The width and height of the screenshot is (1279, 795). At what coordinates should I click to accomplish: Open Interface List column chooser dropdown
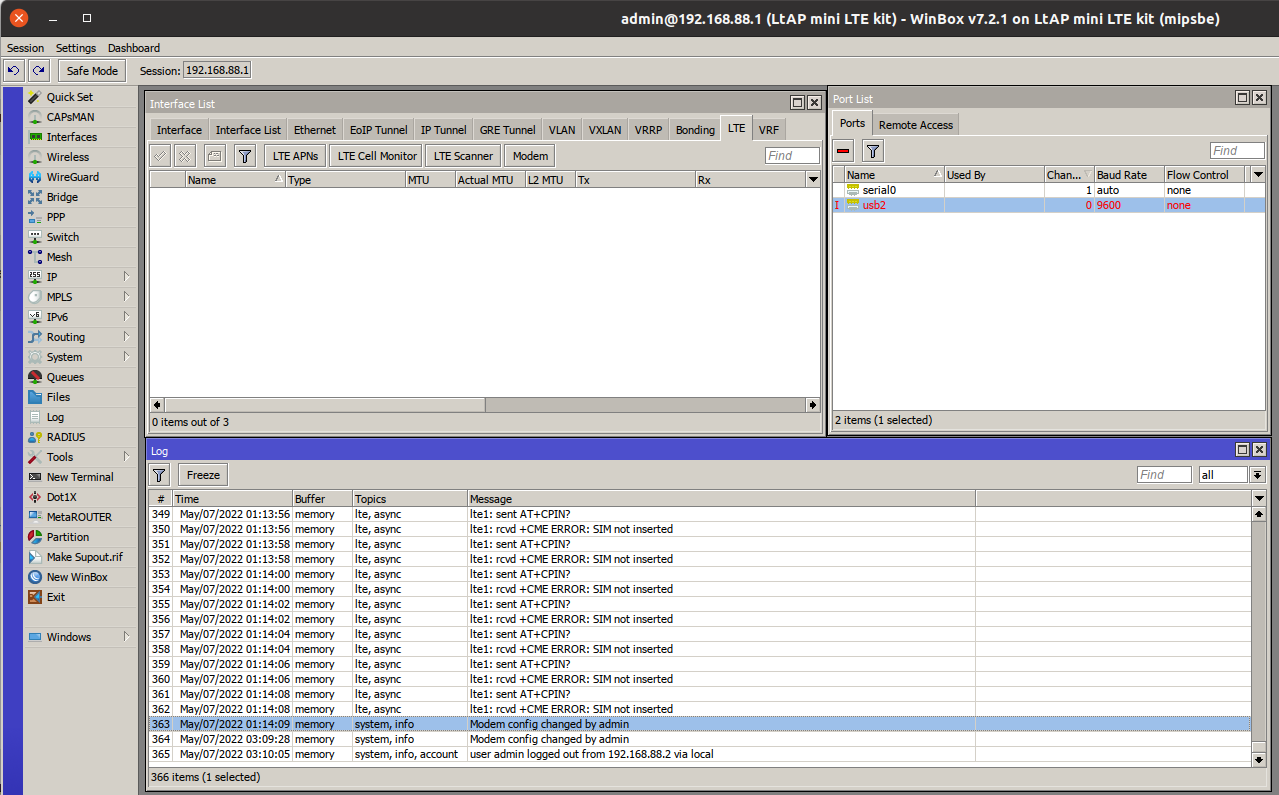click(813, 180)
